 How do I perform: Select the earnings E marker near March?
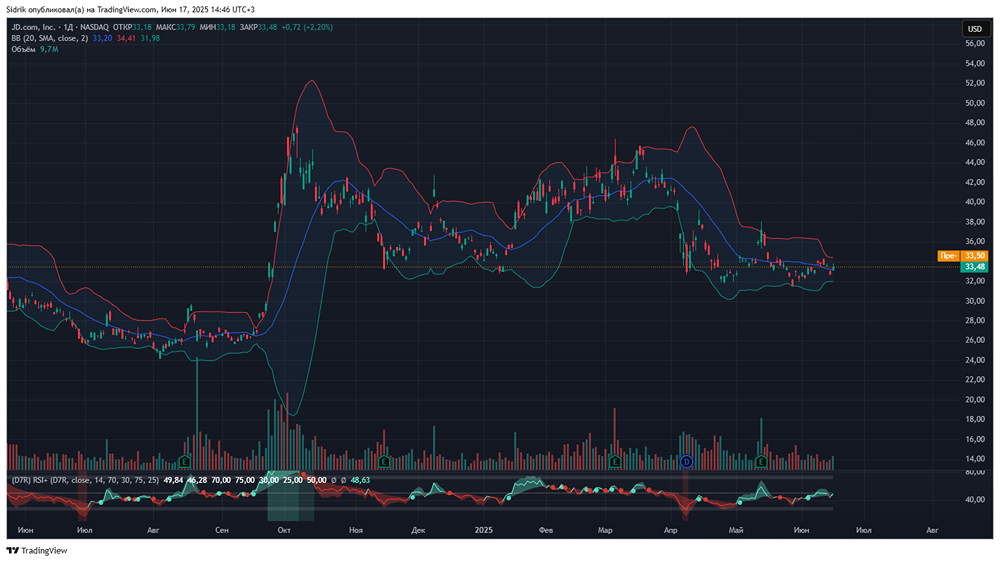click(614, 461)
